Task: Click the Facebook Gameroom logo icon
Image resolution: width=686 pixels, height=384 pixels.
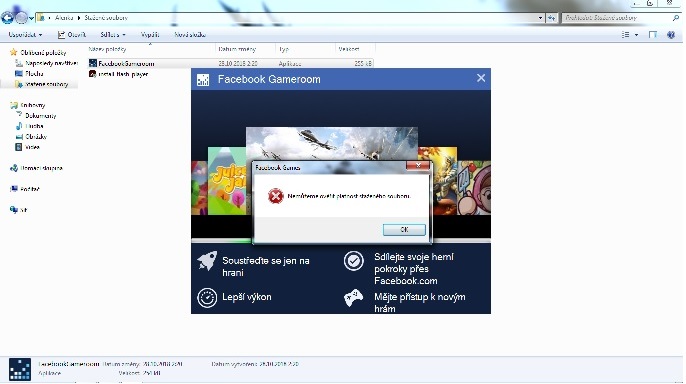Action: (x=203, y=80)
